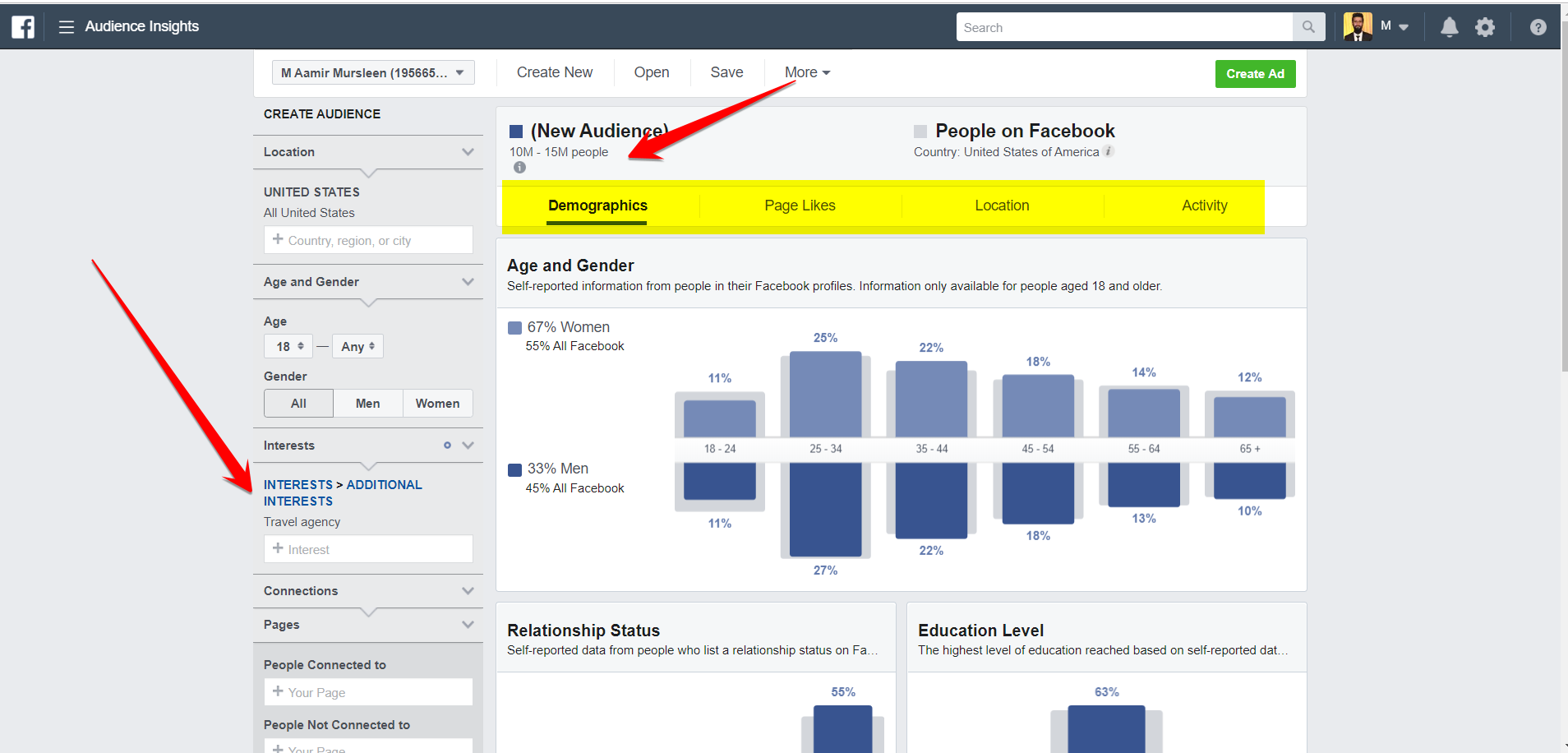
Task: Open the More dropdown menu
Action: click(x=807, y=72)
